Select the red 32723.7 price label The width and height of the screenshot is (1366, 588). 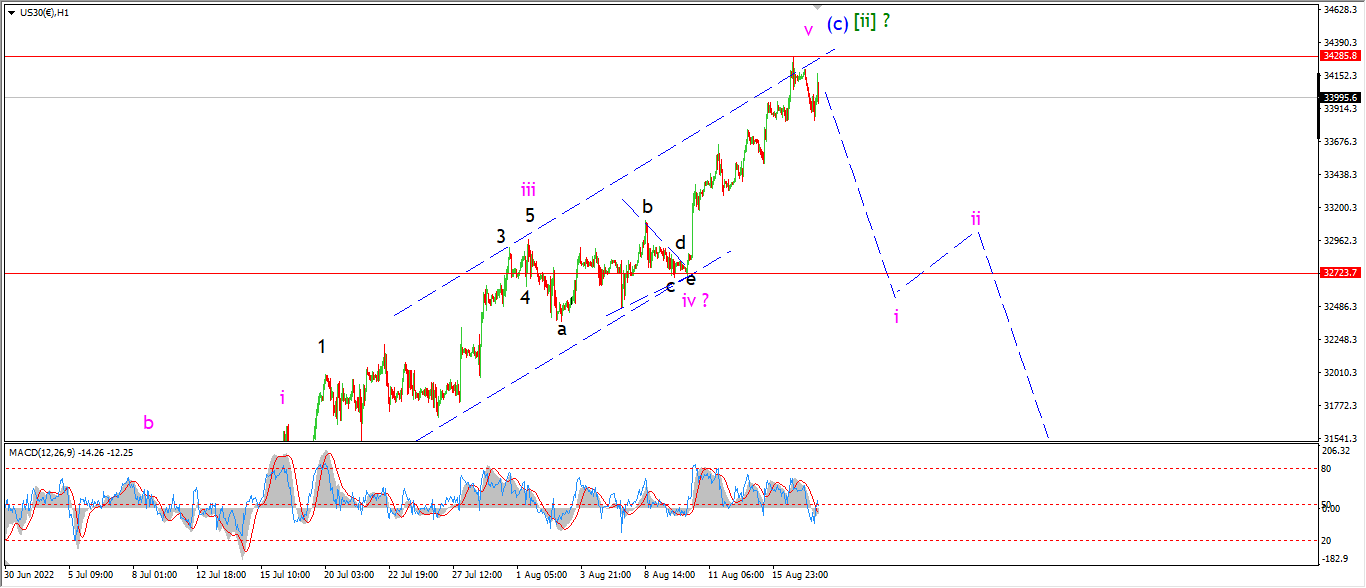[1340, 273]
